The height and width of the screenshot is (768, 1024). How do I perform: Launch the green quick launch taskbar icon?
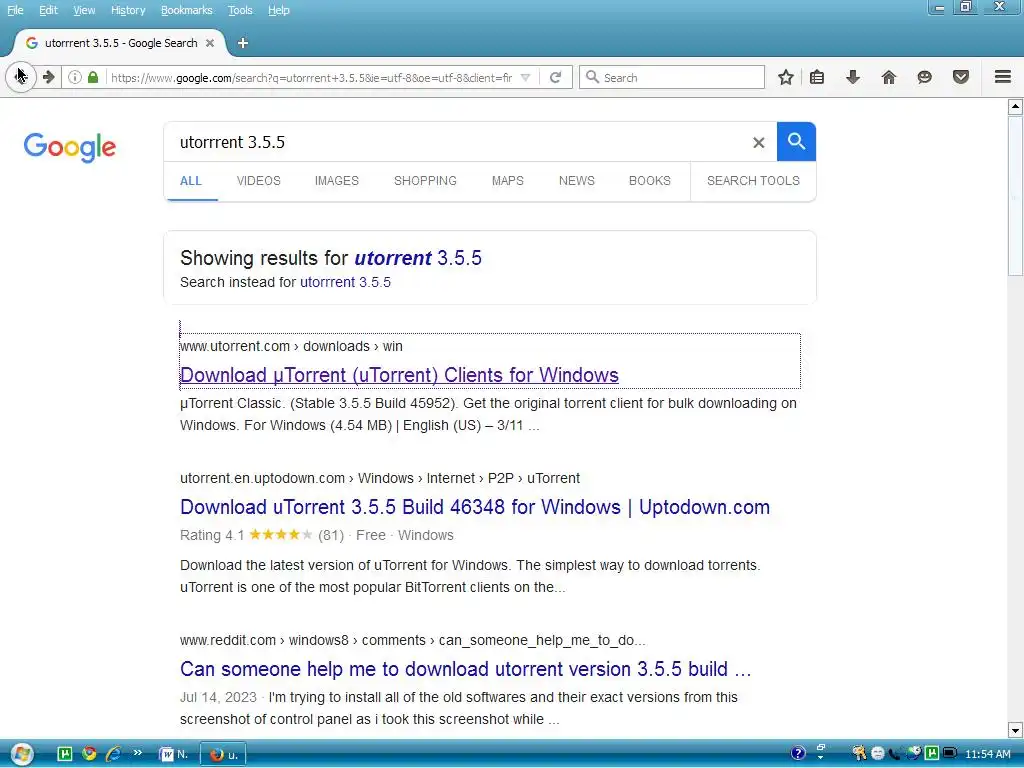65,754
